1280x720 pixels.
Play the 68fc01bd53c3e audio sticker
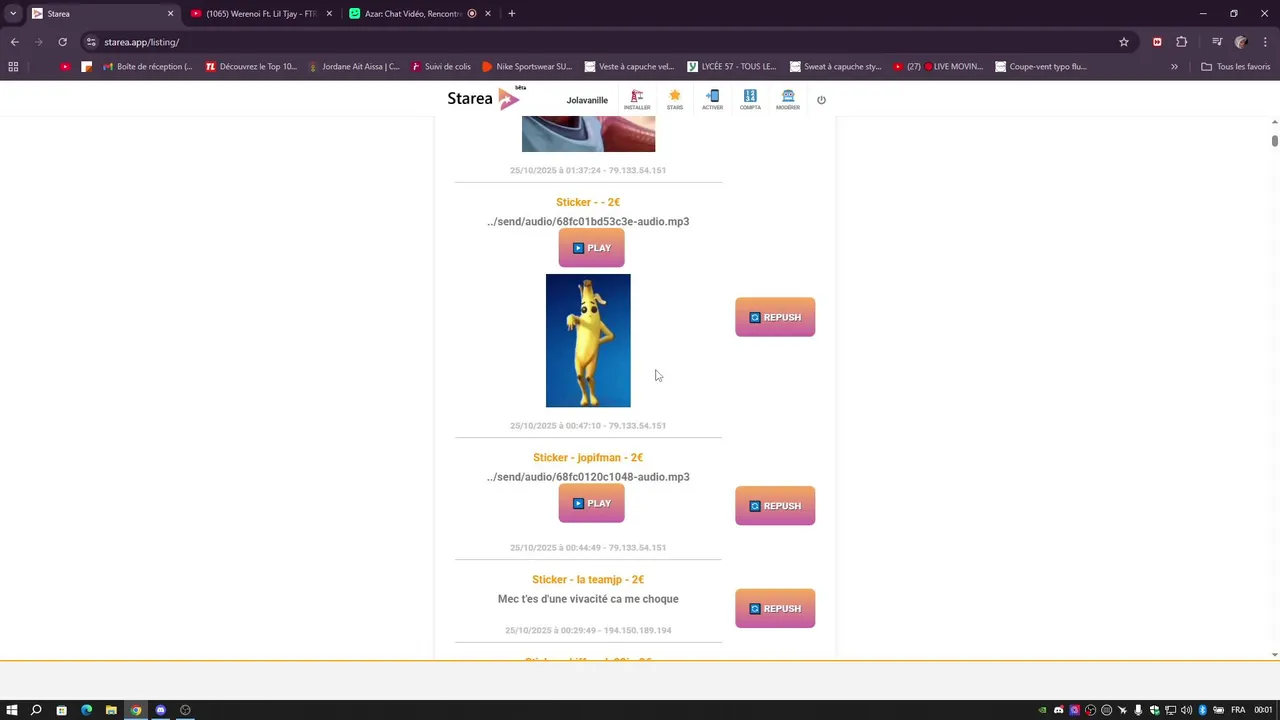click(591, 248)
